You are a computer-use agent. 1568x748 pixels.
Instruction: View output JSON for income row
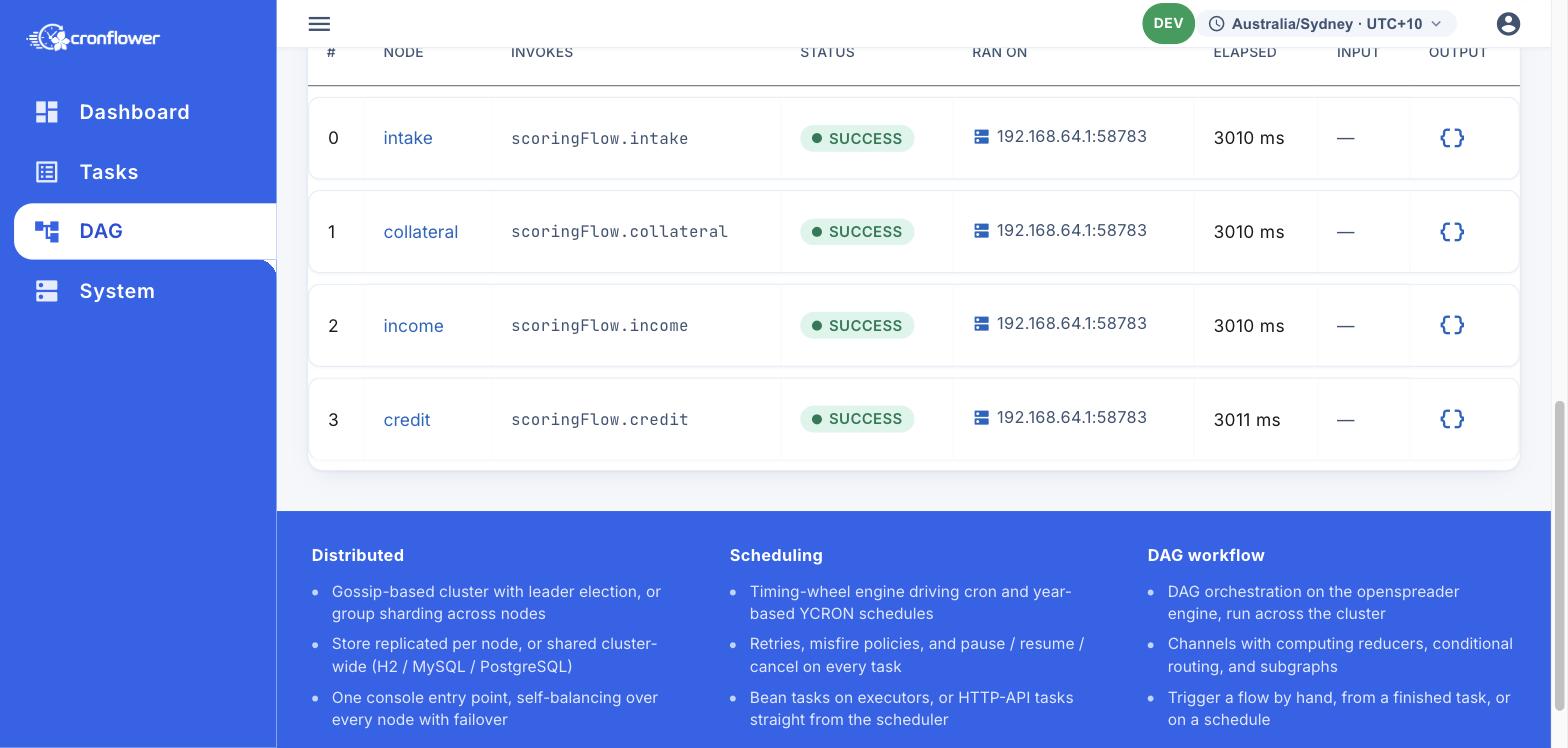click(x=1452, y=325)
